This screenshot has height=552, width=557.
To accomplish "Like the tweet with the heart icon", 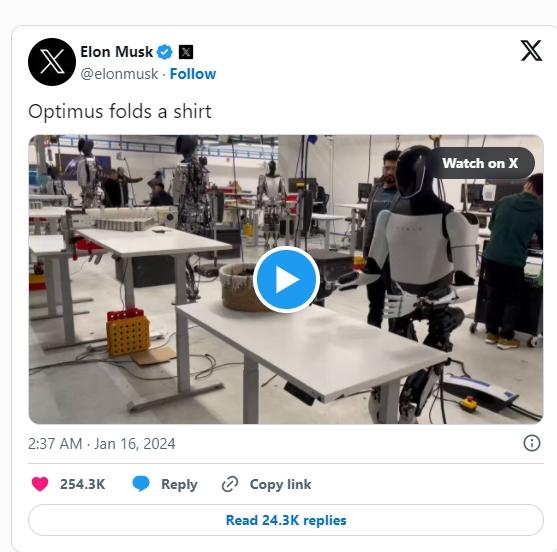I will click(x=40, y=484).
